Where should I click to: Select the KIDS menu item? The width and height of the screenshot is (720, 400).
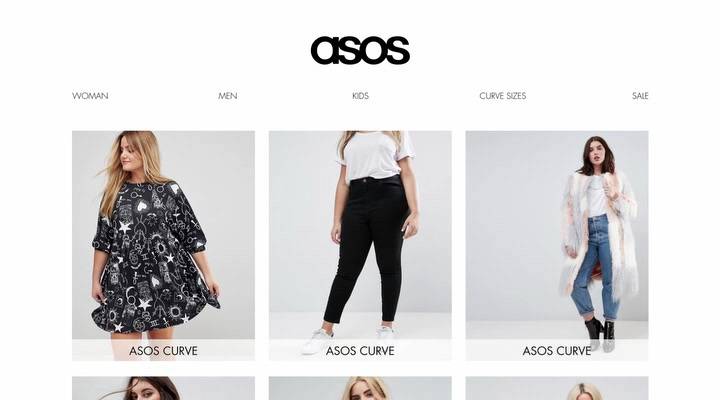pos(360,96)
